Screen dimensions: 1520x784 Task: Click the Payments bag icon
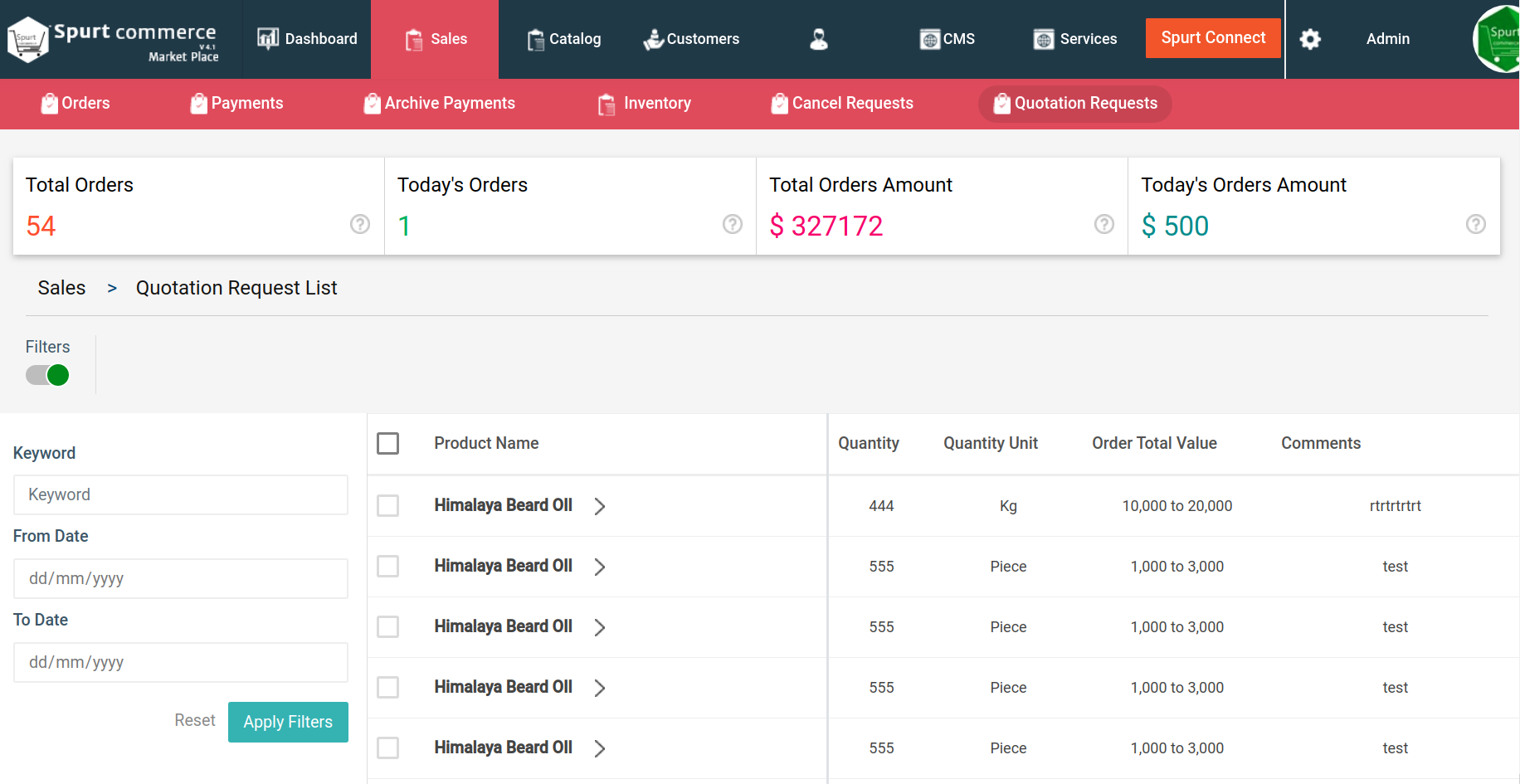199,103
